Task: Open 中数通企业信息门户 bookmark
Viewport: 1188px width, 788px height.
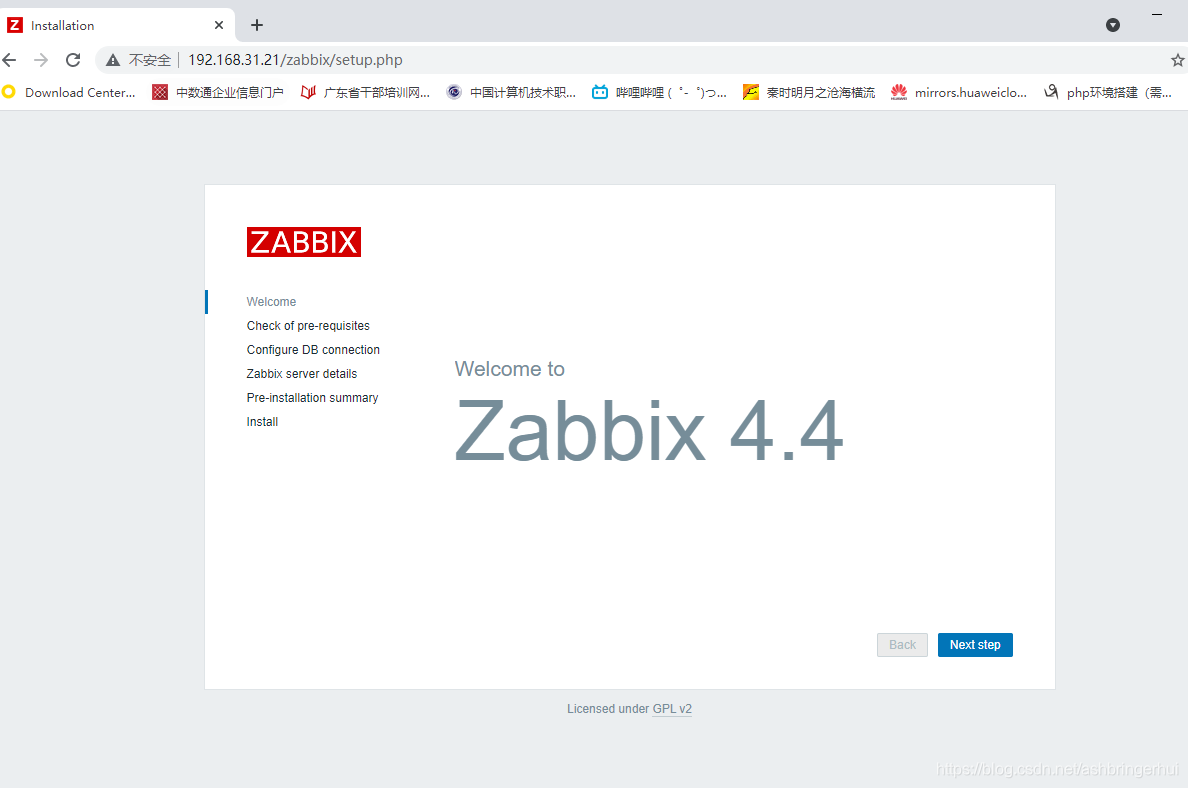Action: pyautogui.click(x=218, y=92)
